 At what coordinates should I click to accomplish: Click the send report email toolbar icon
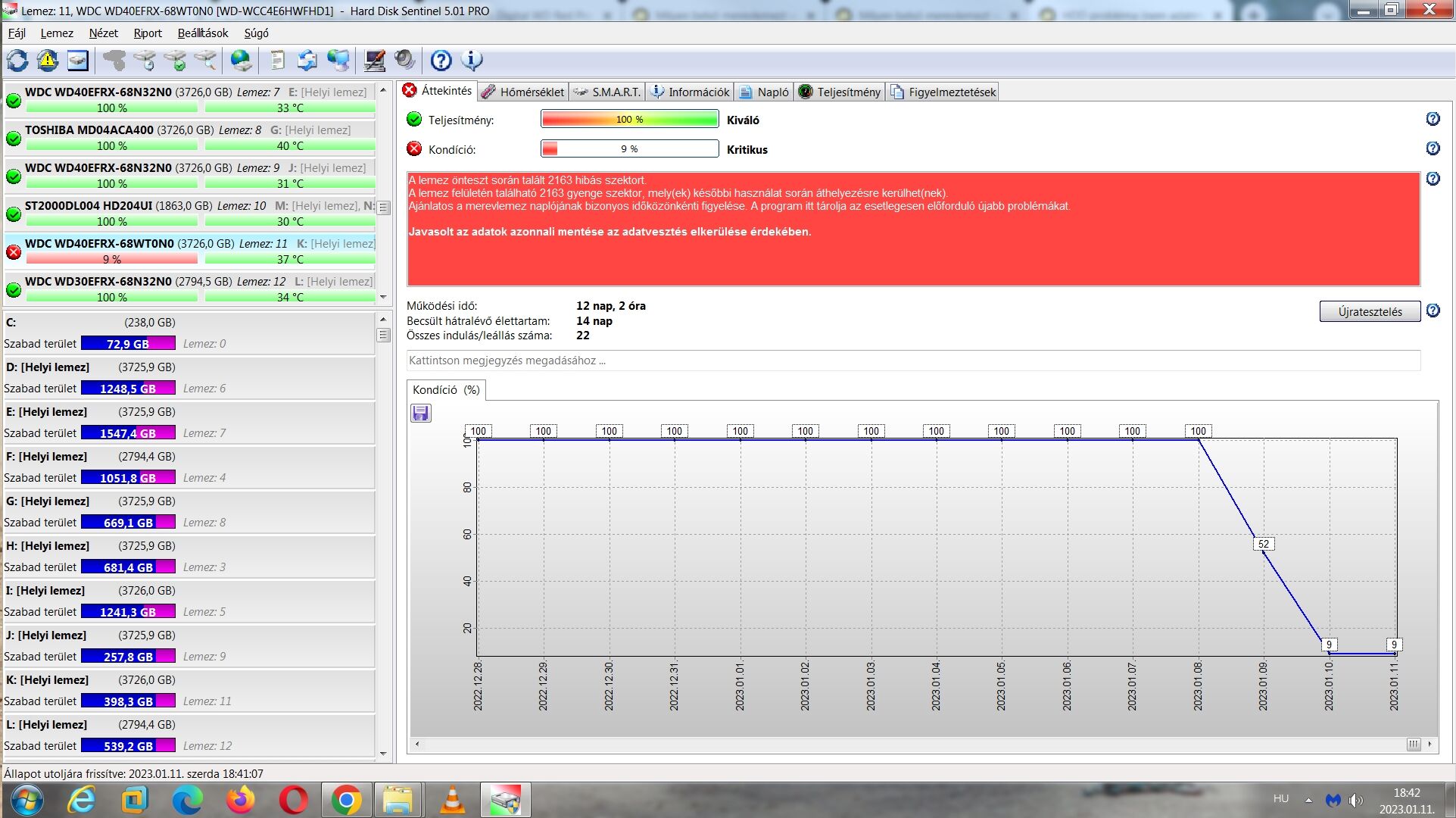307,61
